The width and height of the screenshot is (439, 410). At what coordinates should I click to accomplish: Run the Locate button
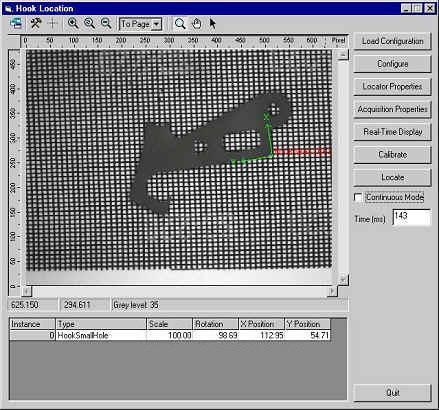[x=392, y=177]
